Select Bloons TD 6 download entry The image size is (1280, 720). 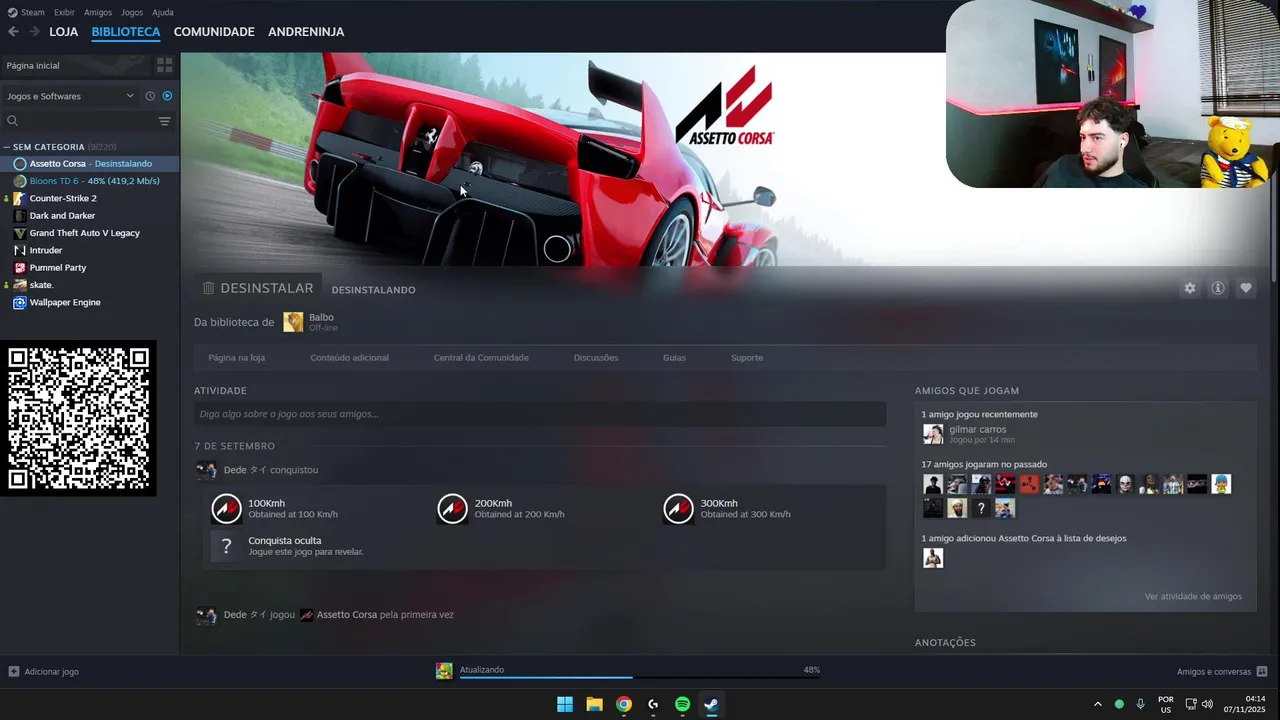tap(90, 181)
